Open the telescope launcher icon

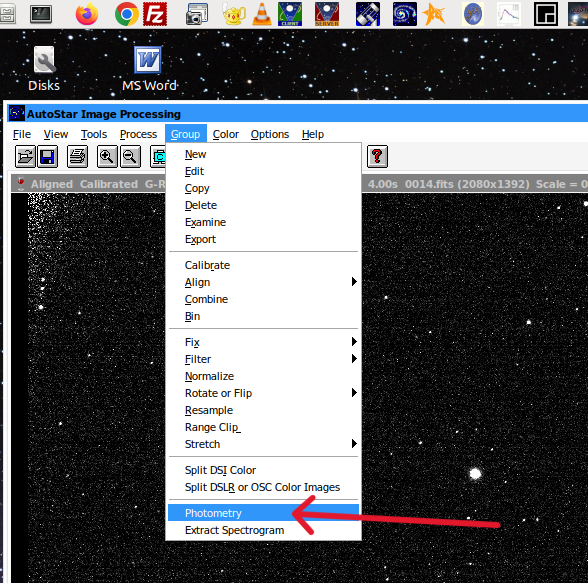pos(368,14)
